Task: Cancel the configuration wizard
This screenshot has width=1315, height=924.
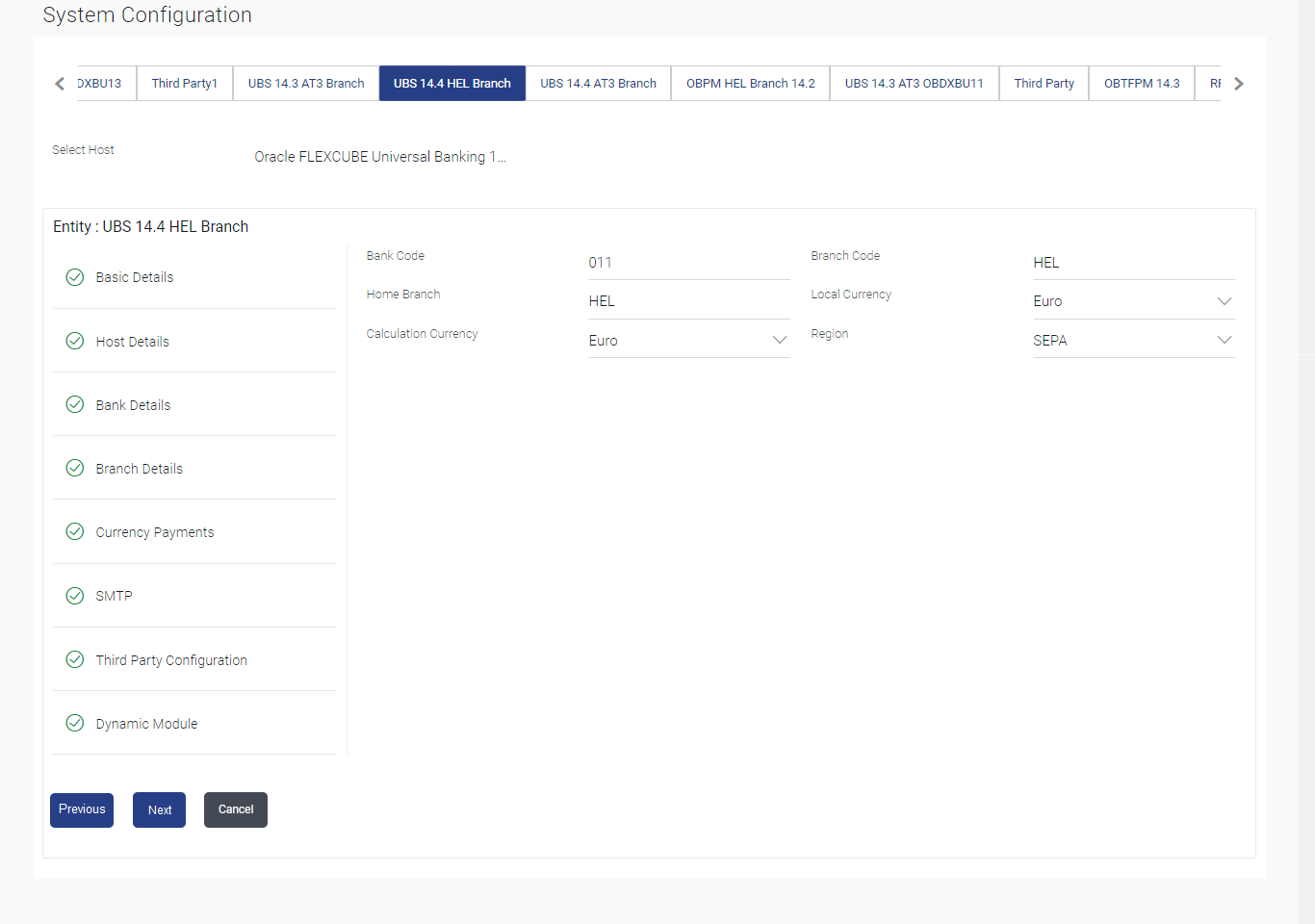Action: [236, 809]
